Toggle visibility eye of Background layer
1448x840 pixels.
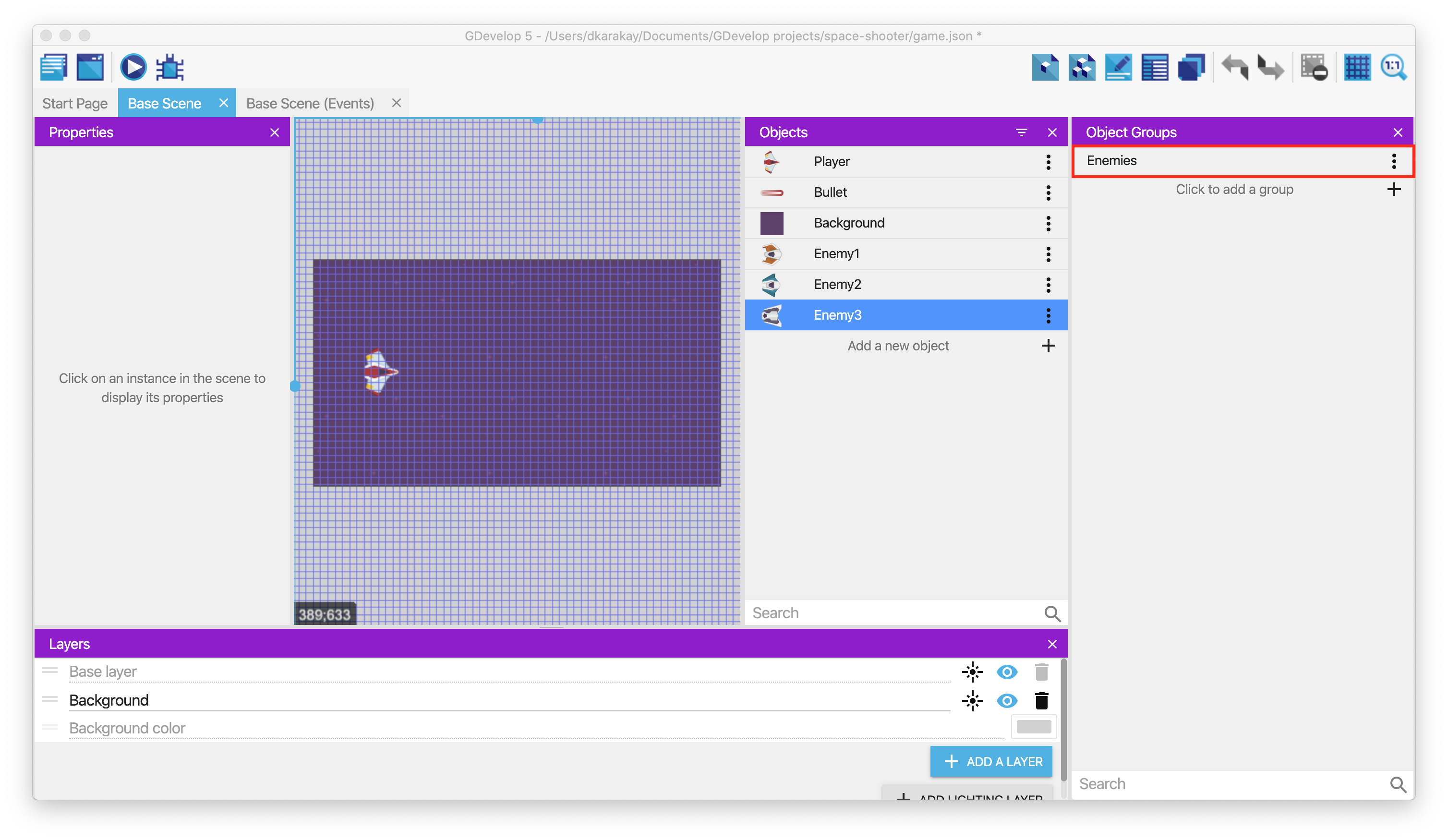1007,701
